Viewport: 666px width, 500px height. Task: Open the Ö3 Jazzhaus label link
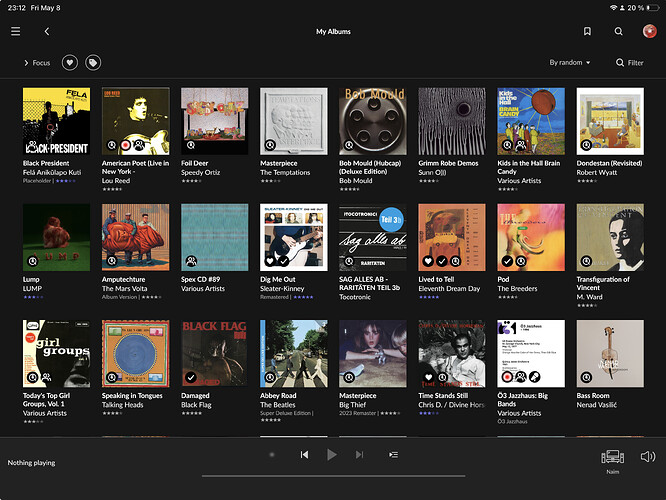tap(512, 421)
